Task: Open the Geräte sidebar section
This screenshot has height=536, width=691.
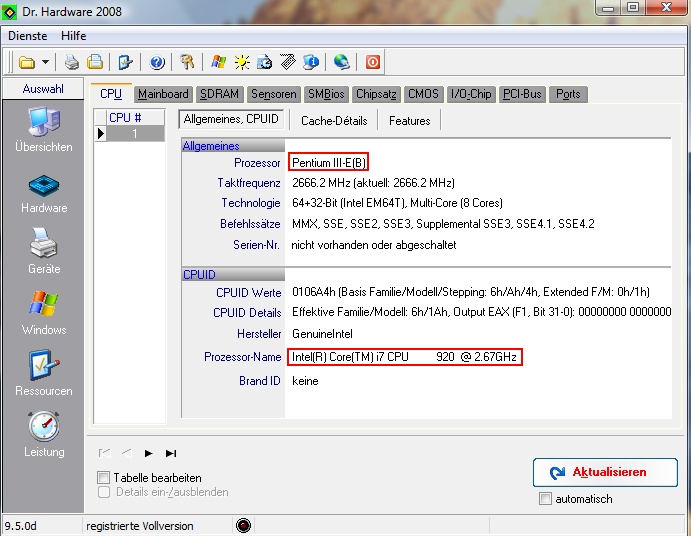Action: [x=44, y=251]
